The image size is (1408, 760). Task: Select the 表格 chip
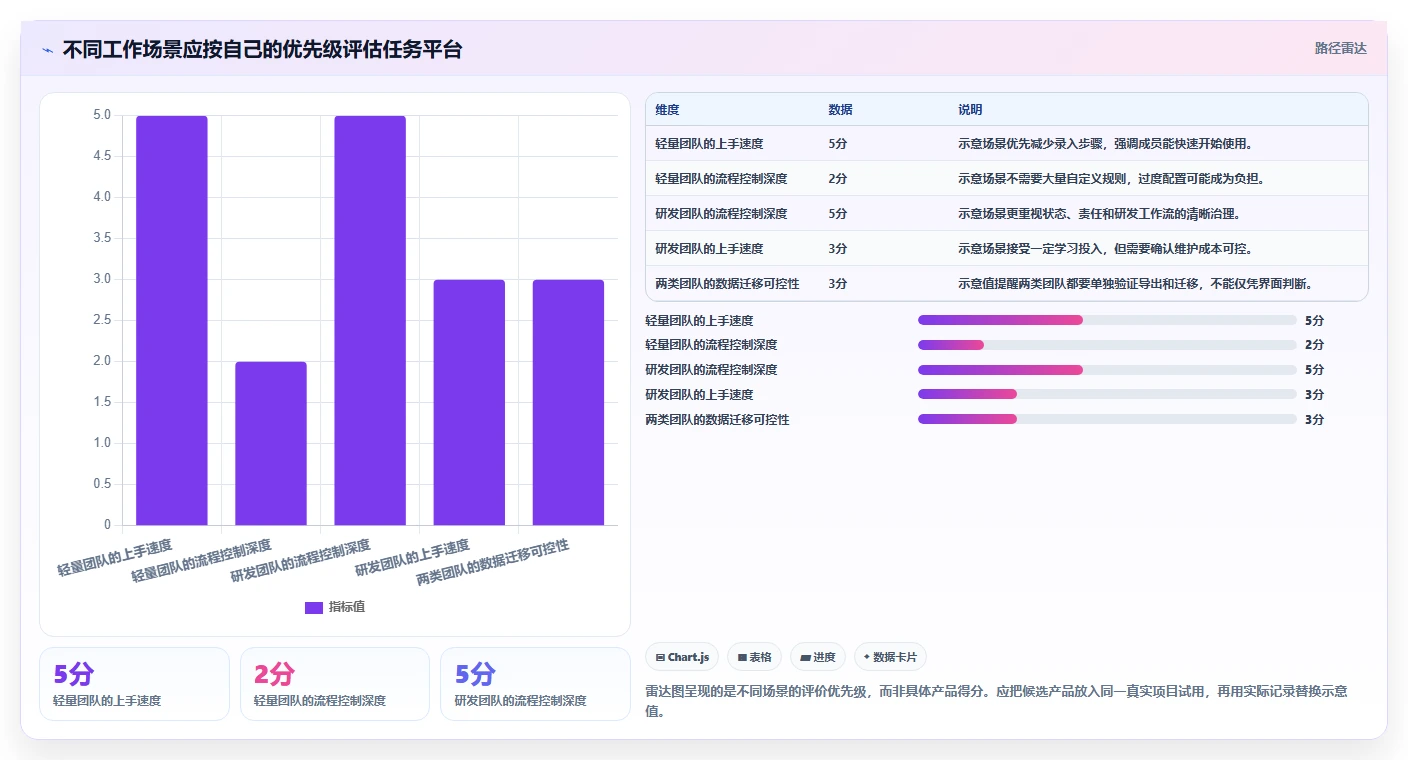pos(755,657)
